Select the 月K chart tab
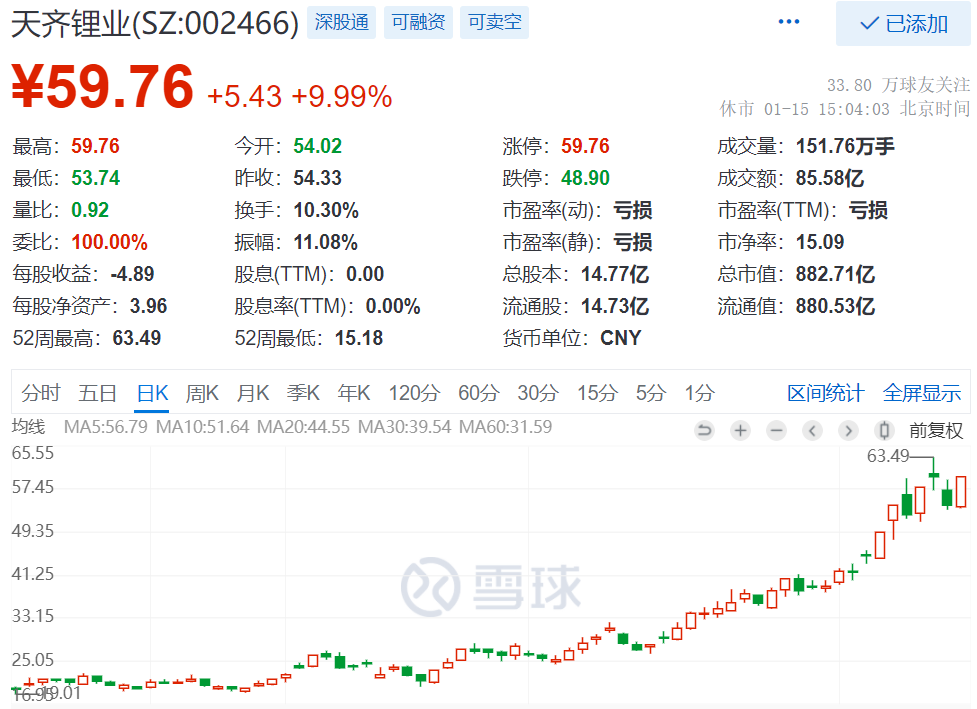Image resolution: width=977 pixels, height=709 pixels. (x=253, y=393)
